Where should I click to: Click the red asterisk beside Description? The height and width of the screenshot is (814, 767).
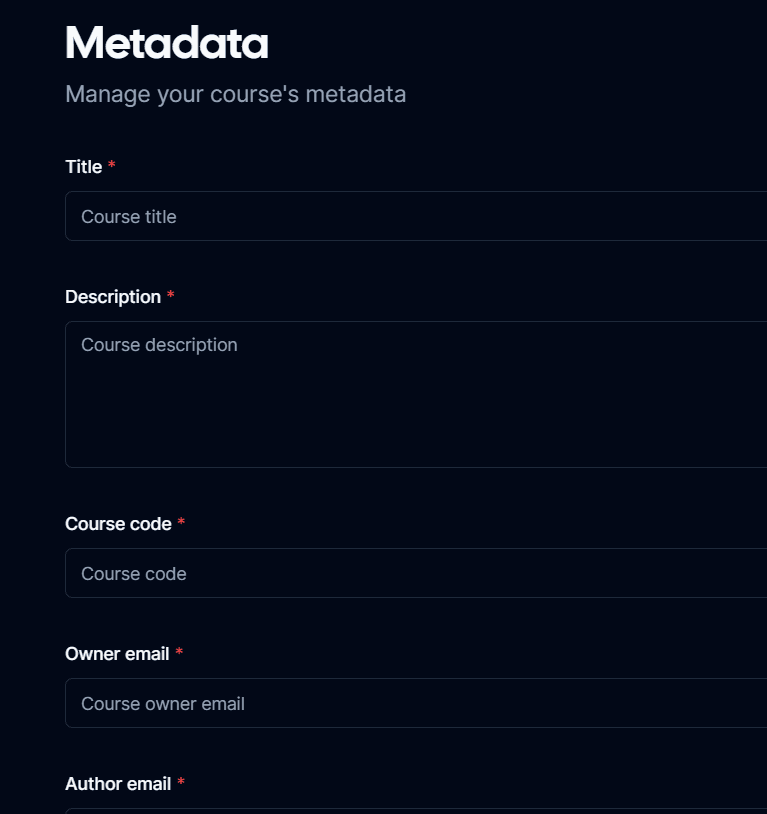170,295
